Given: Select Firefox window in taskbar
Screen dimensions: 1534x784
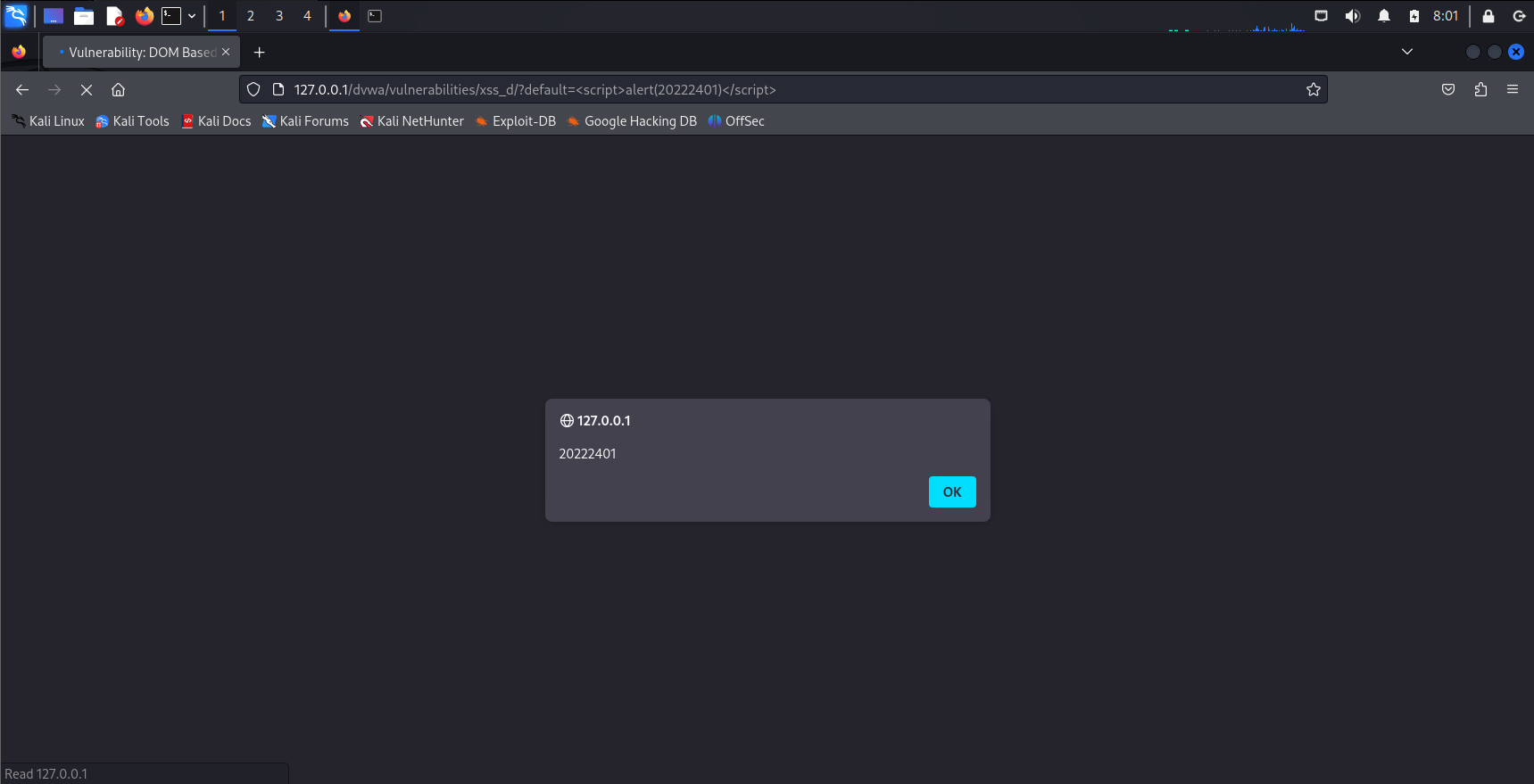Looking at the screenshot, I should [344, 16].
